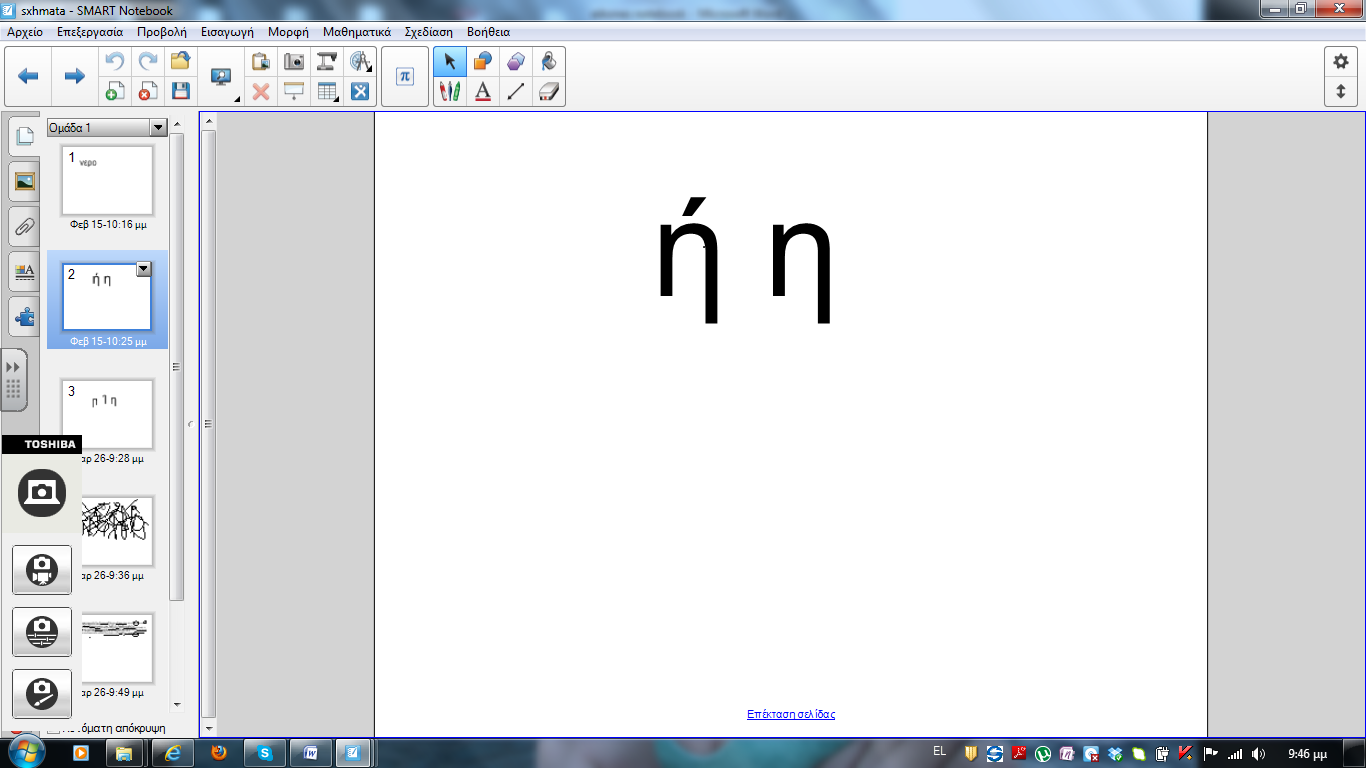The height and width of the screenshot is (768, 1366).
Task: Open the Επεξεργασία menu
Action: pyautogui.click(x=90, y=32)
